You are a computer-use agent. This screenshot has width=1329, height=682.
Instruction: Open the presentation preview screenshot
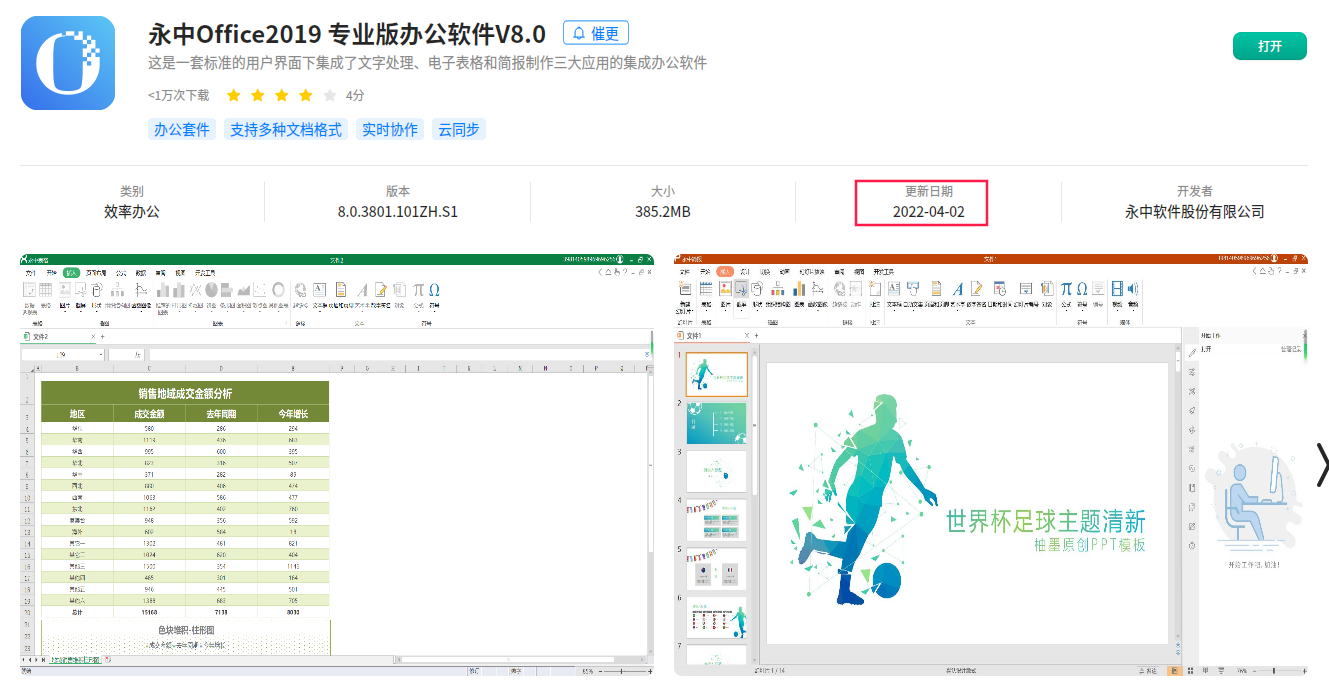[x=992, y=464]
